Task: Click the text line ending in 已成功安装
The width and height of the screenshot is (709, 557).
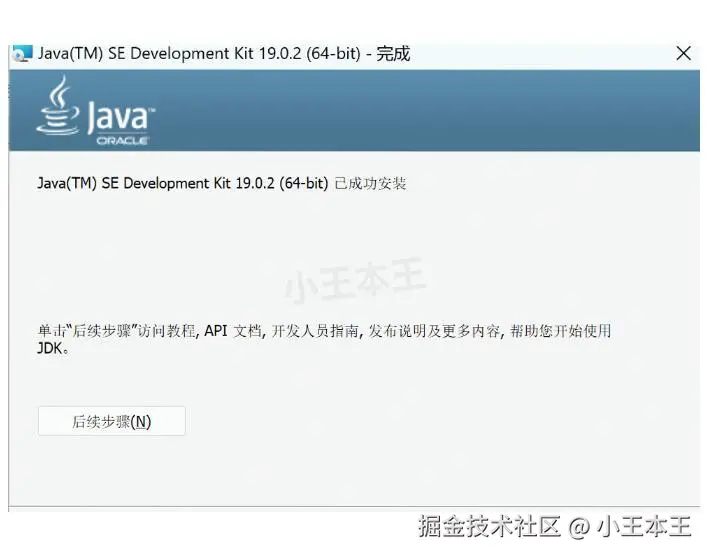Action: coord(222,183)
